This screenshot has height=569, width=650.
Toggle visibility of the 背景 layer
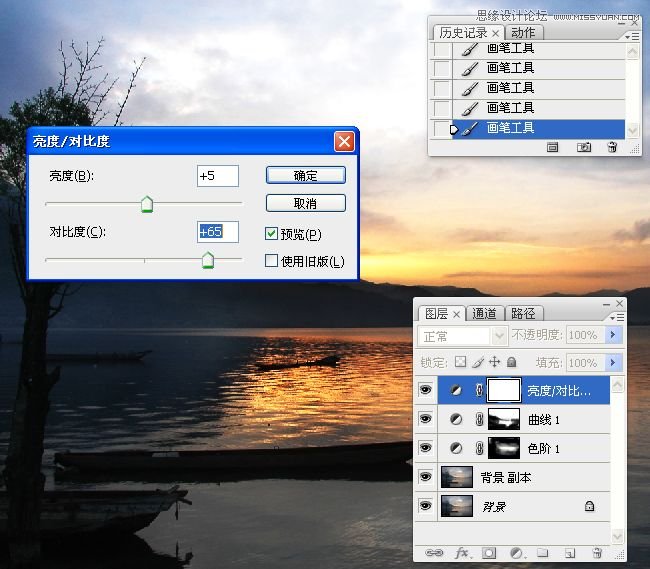click(425, 506)
